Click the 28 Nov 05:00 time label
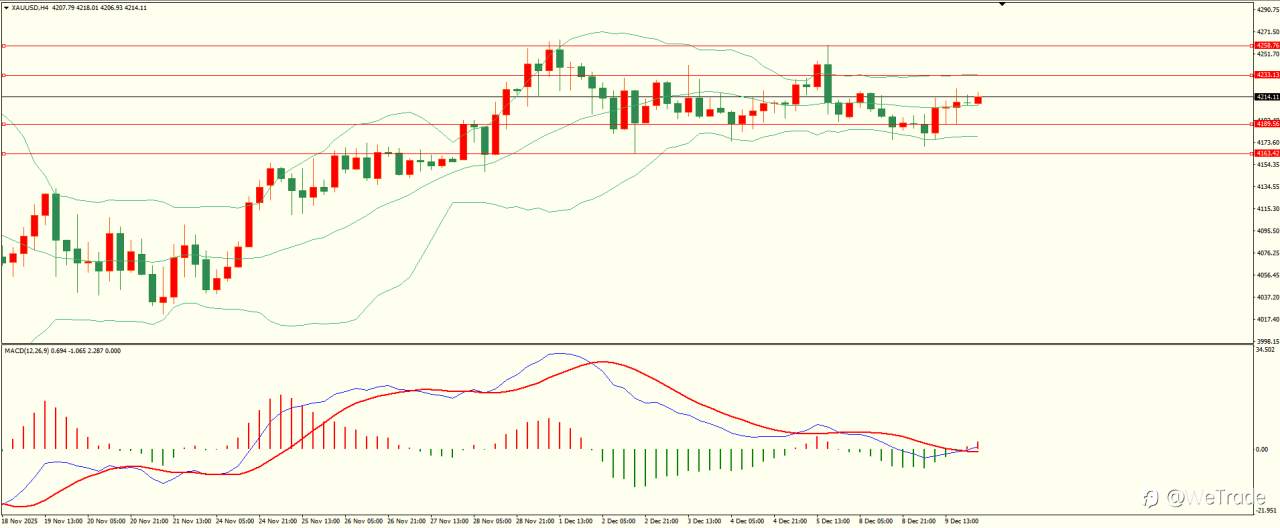 [x=492, y=521]
